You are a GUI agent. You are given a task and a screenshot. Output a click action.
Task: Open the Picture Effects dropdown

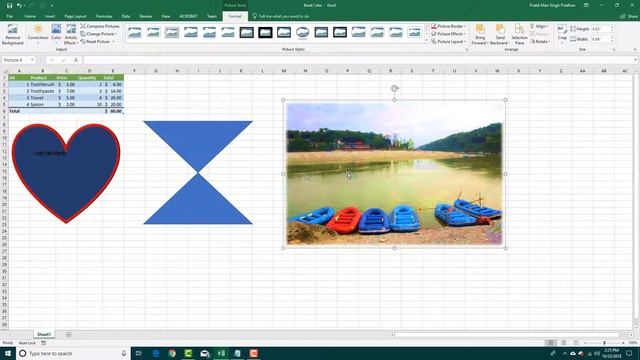pyautogui.click(x=448, y=34)
